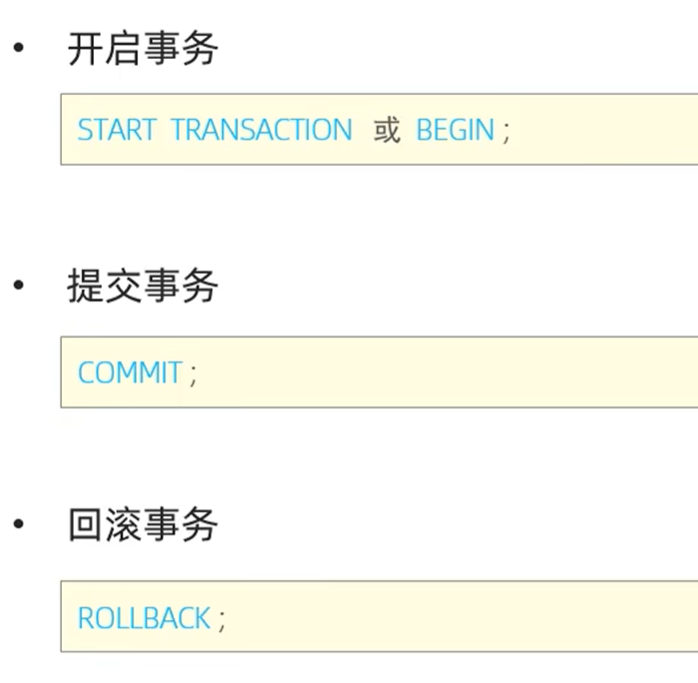Viewport: 698px width, 683px height.
Task: Click the TRANSACTION keyword
Action: pyautogui.click(x=261, y=130)
